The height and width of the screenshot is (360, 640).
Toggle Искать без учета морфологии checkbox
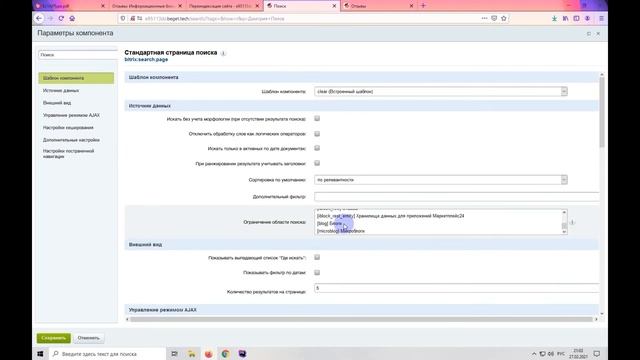[x=317, y=118]
